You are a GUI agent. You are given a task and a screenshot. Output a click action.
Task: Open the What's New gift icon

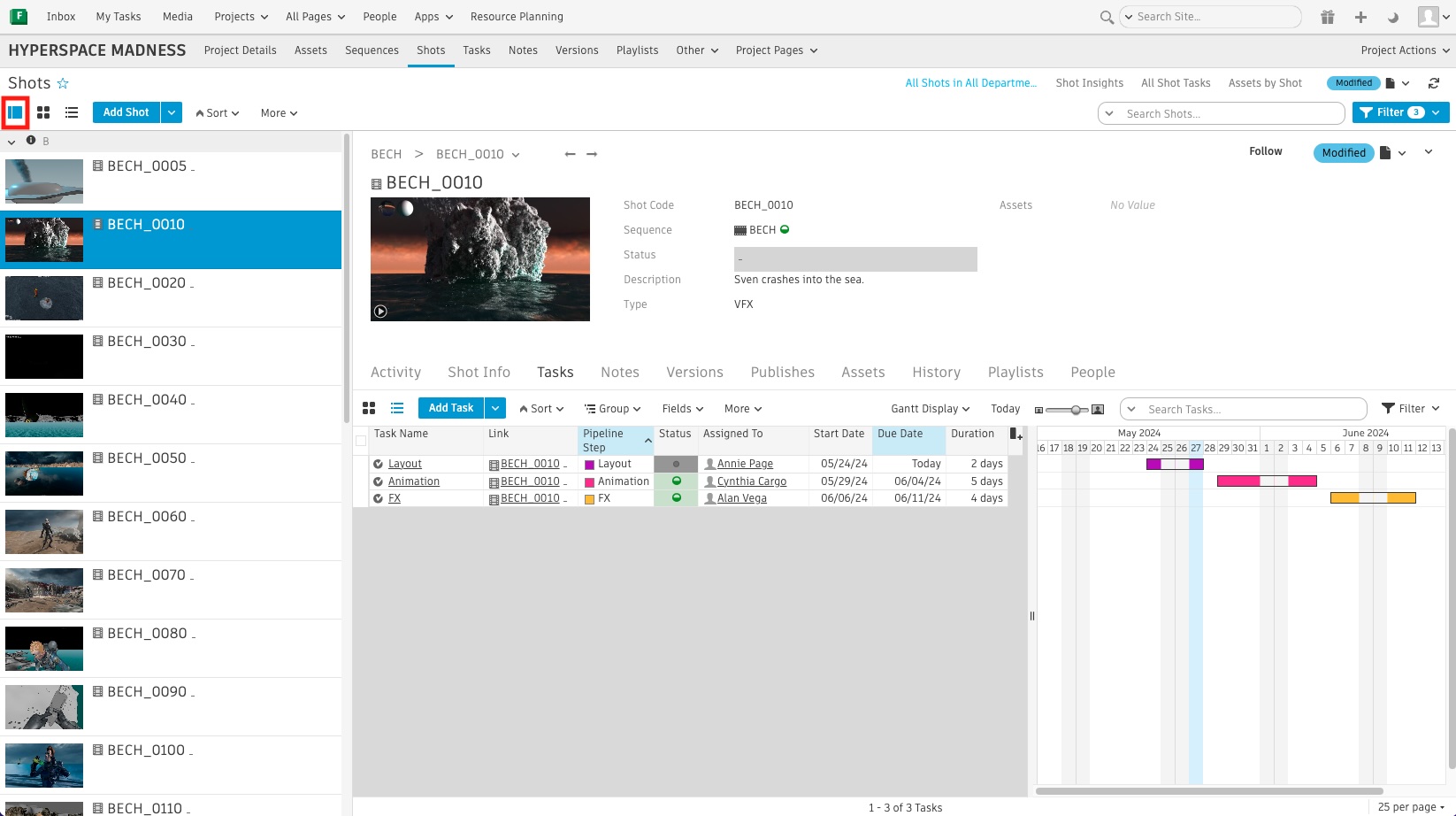click(x=1328, y=17)
